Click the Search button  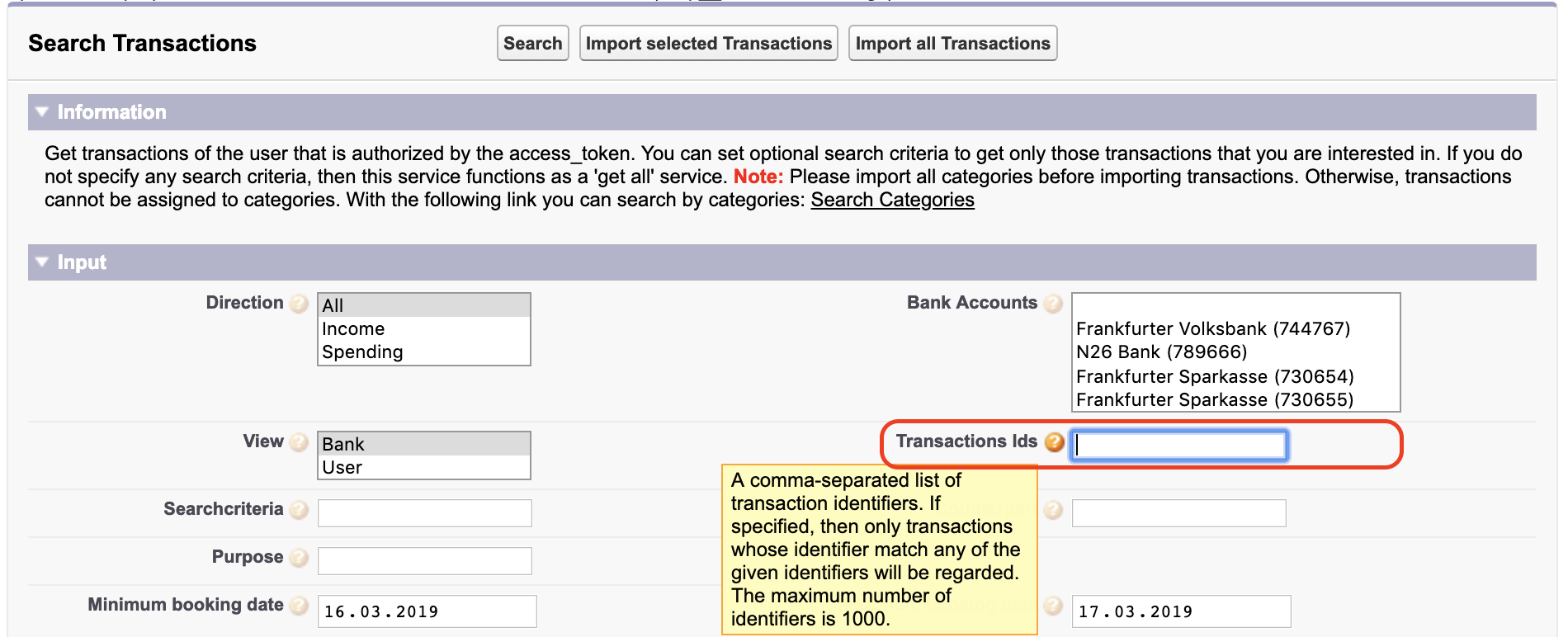click(533, 43)
